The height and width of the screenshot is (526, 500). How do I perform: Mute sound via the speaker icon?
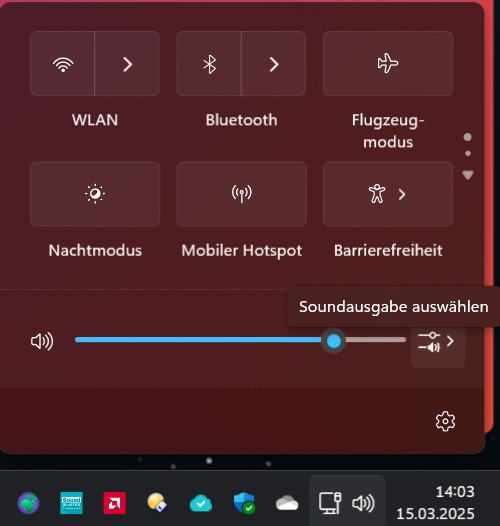42,341
